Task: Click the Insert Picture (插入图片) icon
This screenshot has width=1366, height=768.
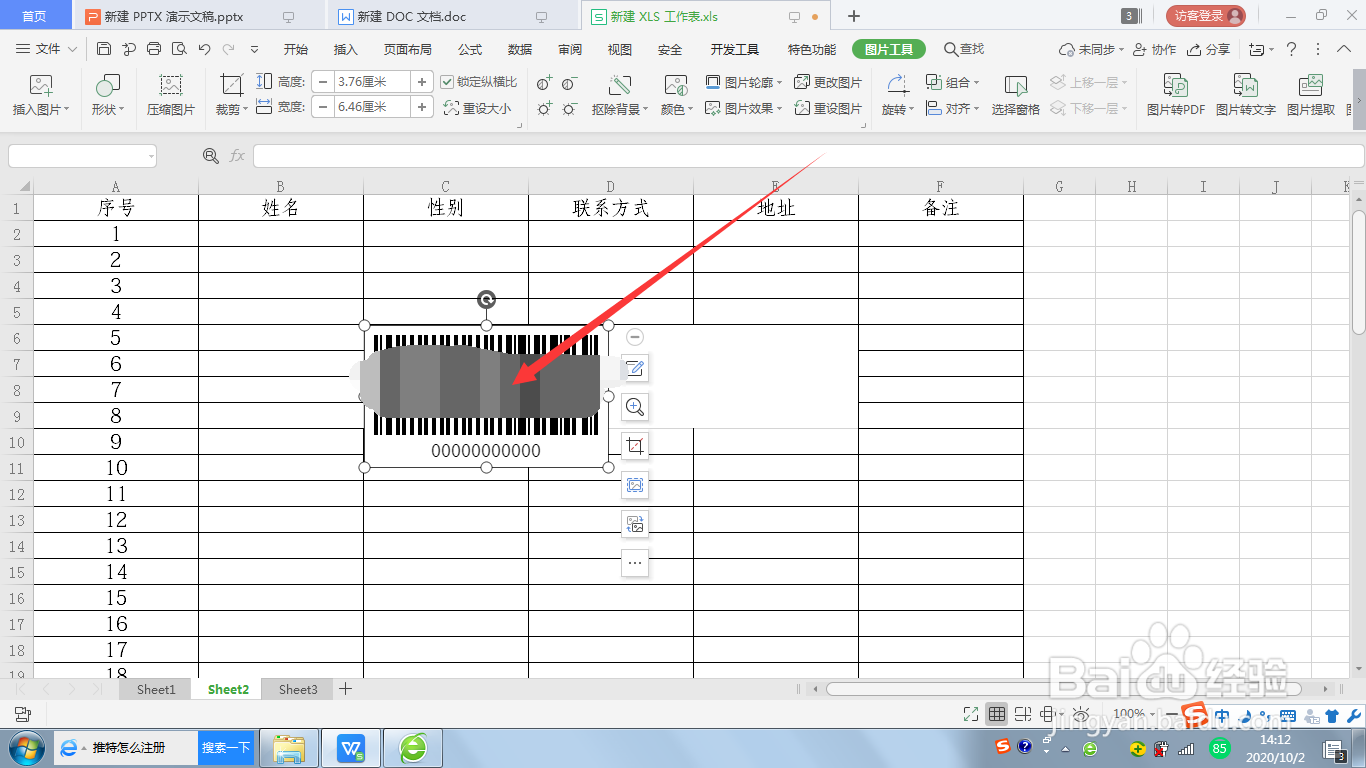Action: pyautogui.click(x=40, y=86)
